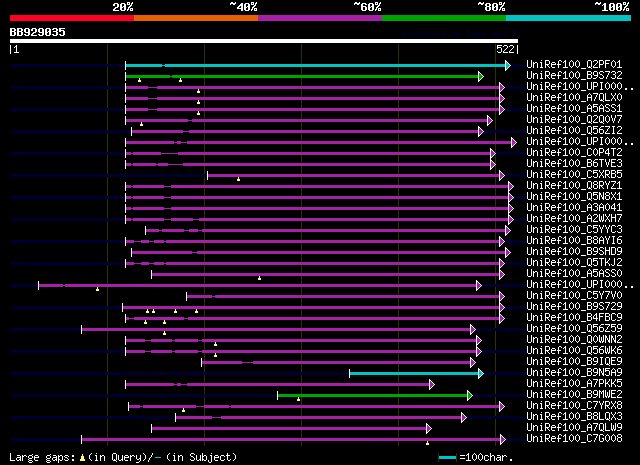Viewport: 640px width, 465px height.
Task: Click the yellow gap marker under the Q2Q0V7 bar
Action: pyautogui.click(x=141, y=124)
